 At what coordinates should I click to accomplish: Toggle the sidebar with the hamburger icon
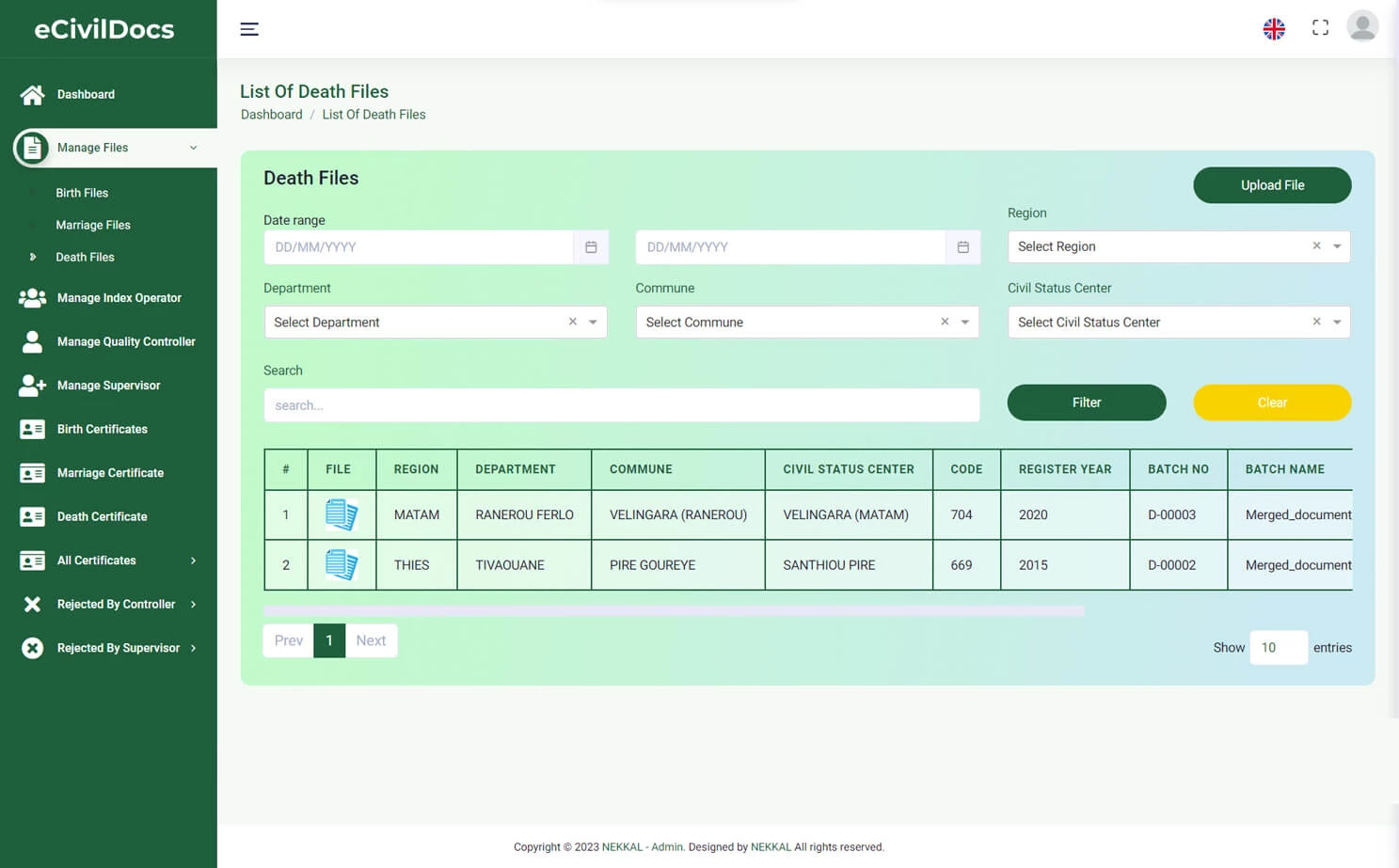click(x=249, y=28)
